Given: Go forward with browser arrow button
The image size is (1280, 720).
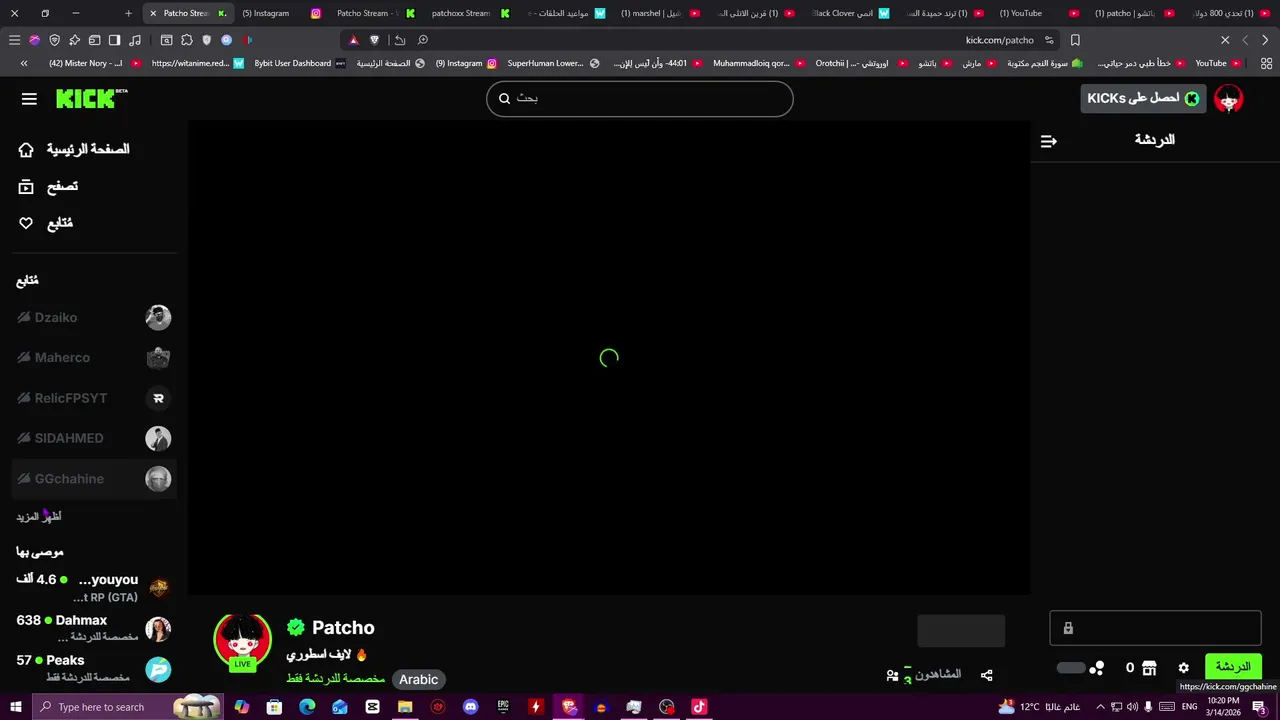Looking at the screenshot, I should 1245,40.
